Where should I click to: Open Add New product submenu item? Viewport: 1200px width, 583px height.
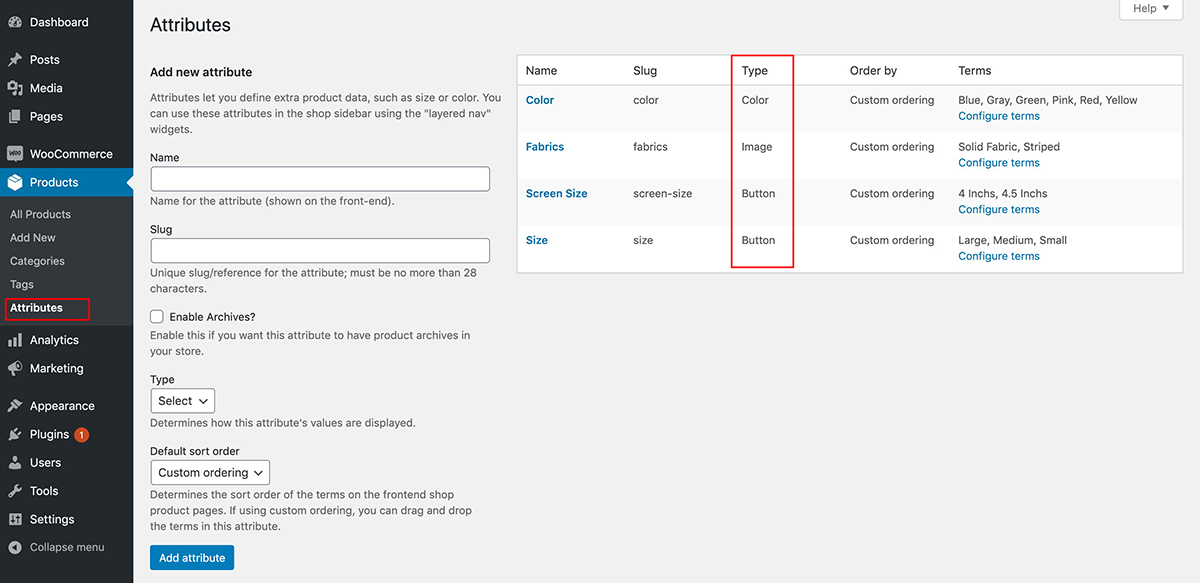(33, 238)
